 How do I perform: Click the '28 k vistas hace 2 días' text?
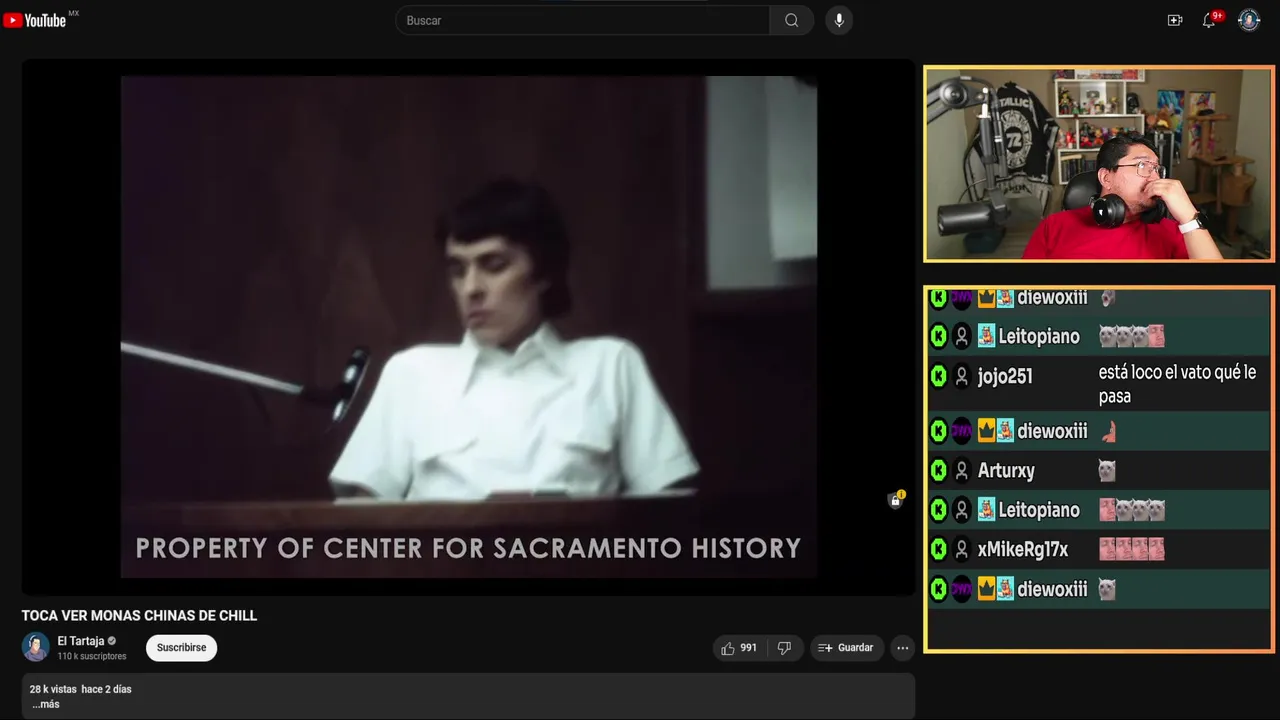80,689
